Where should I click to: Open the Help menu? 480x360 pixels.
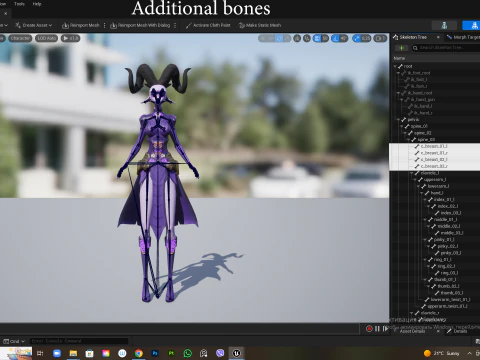37,4
